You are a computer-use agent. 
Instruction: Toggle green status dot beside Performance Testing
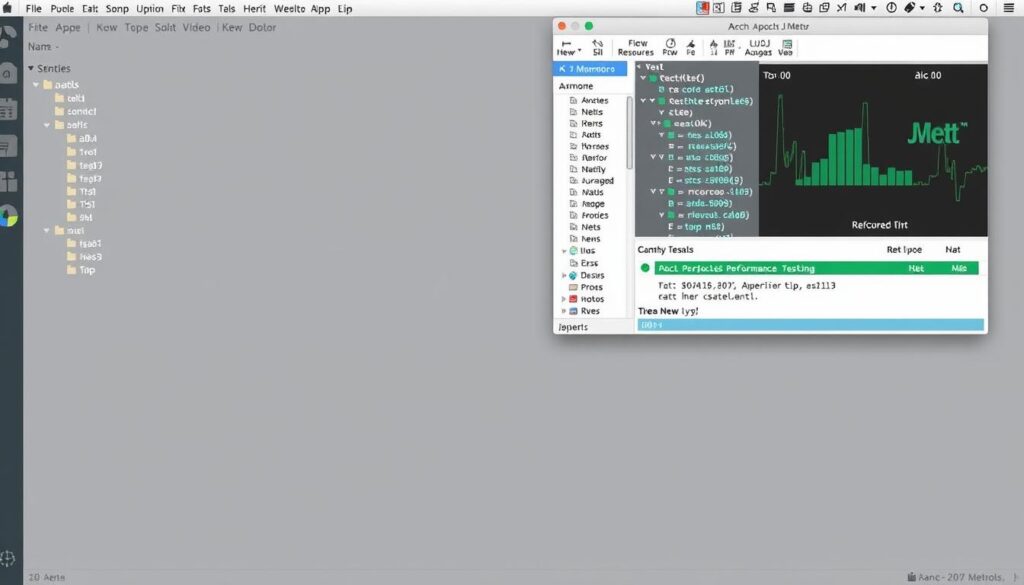(645, 268)
